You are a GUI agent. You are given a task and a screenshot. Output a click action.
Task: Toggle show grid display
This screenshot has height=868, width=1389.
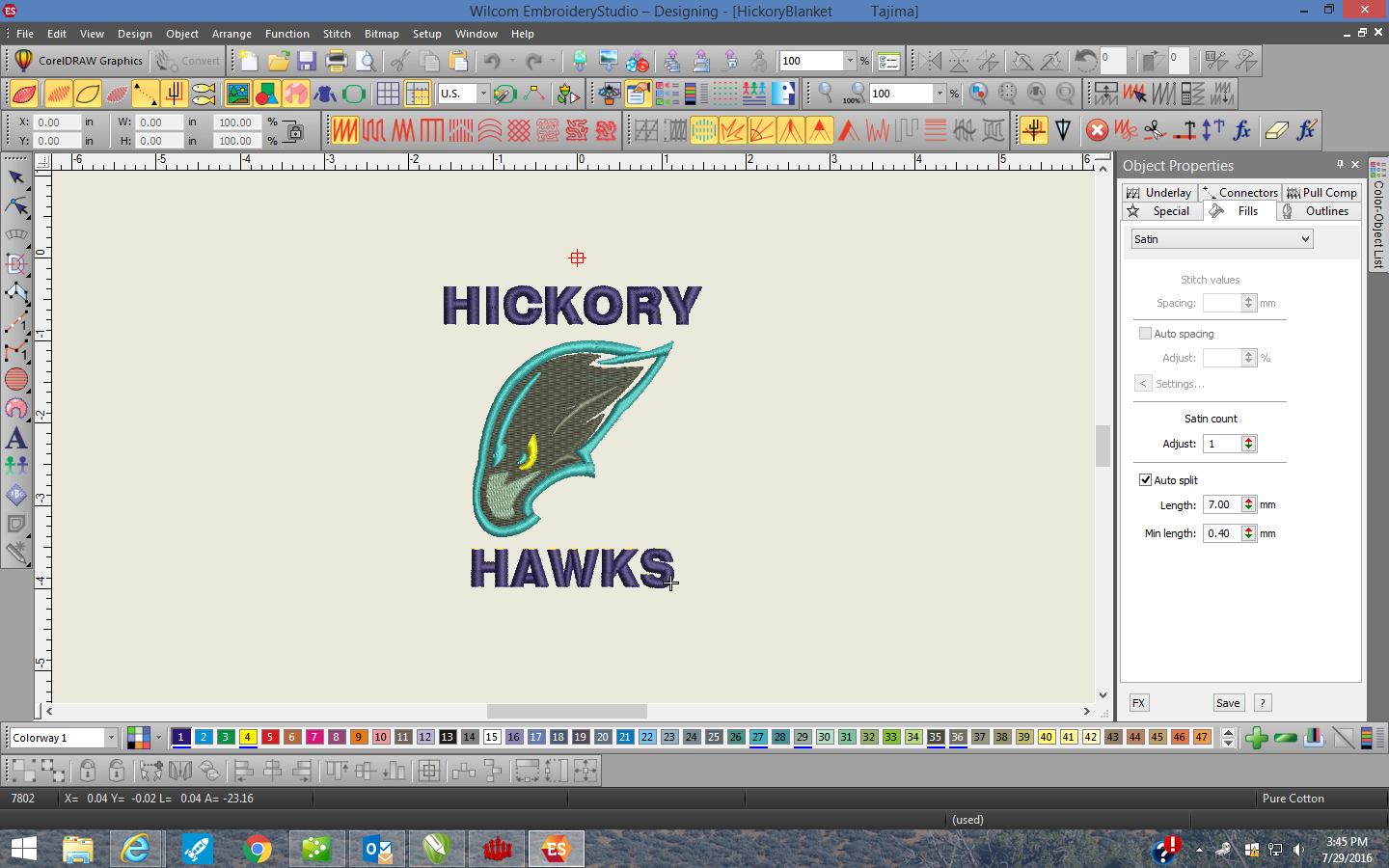388,94
